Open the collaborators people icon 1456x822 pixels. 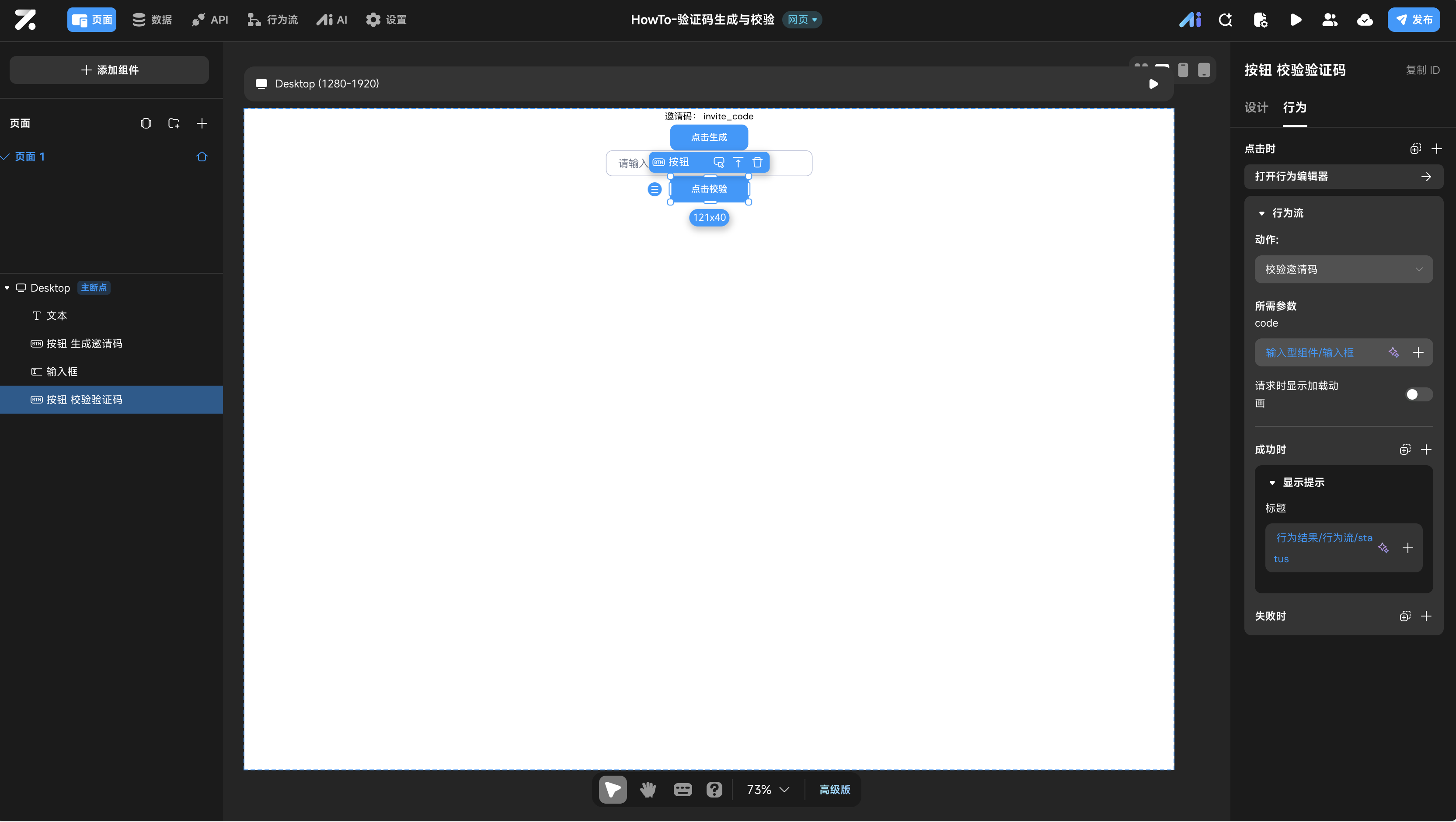click(1330, 20)
